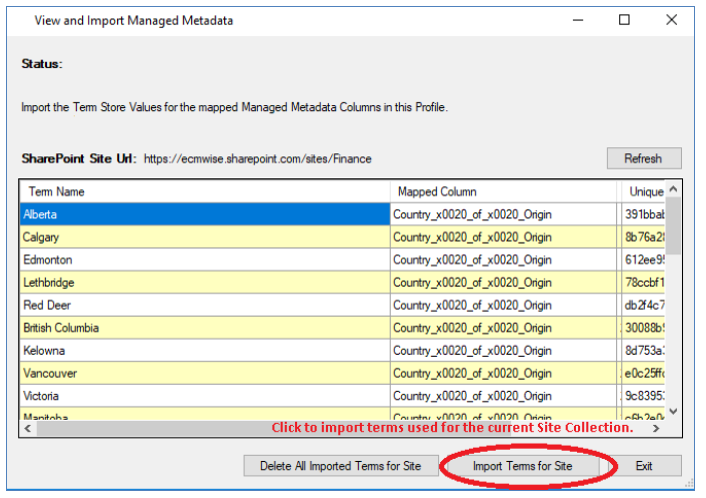The width and height of the screenshot is (706, 498).
Task: Select the Vancouver term row
Action: [204, 373]
